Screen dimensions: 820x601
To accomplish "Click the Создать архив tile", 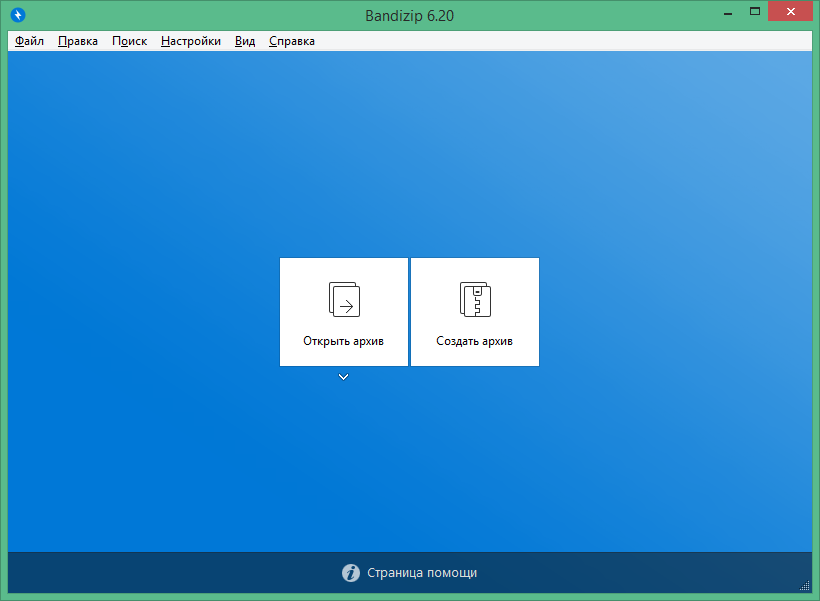I will pyautogui.click(x=475, y=312).
